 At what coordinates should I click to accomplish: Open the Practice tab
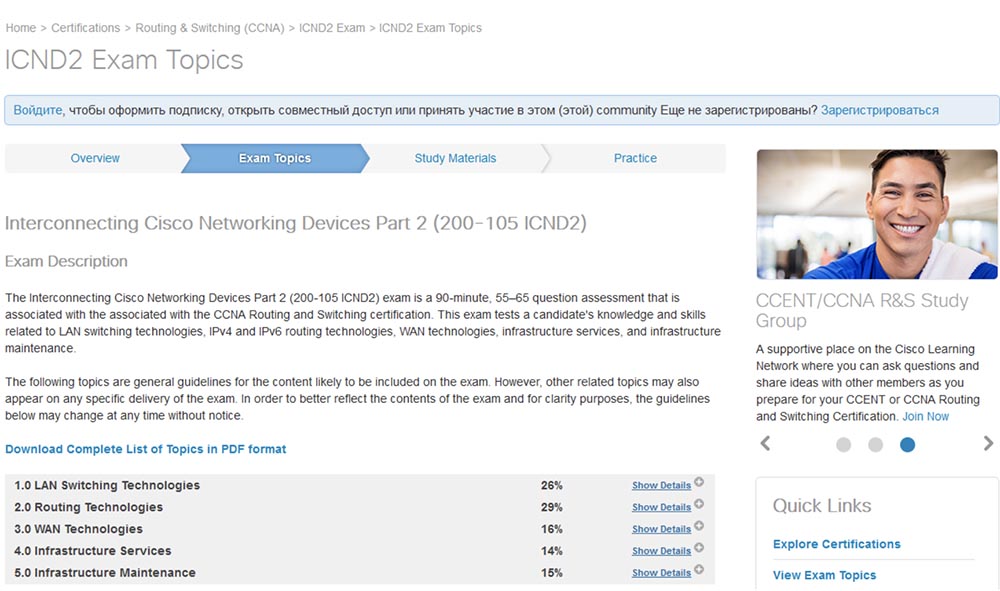(x=635, y=158)
